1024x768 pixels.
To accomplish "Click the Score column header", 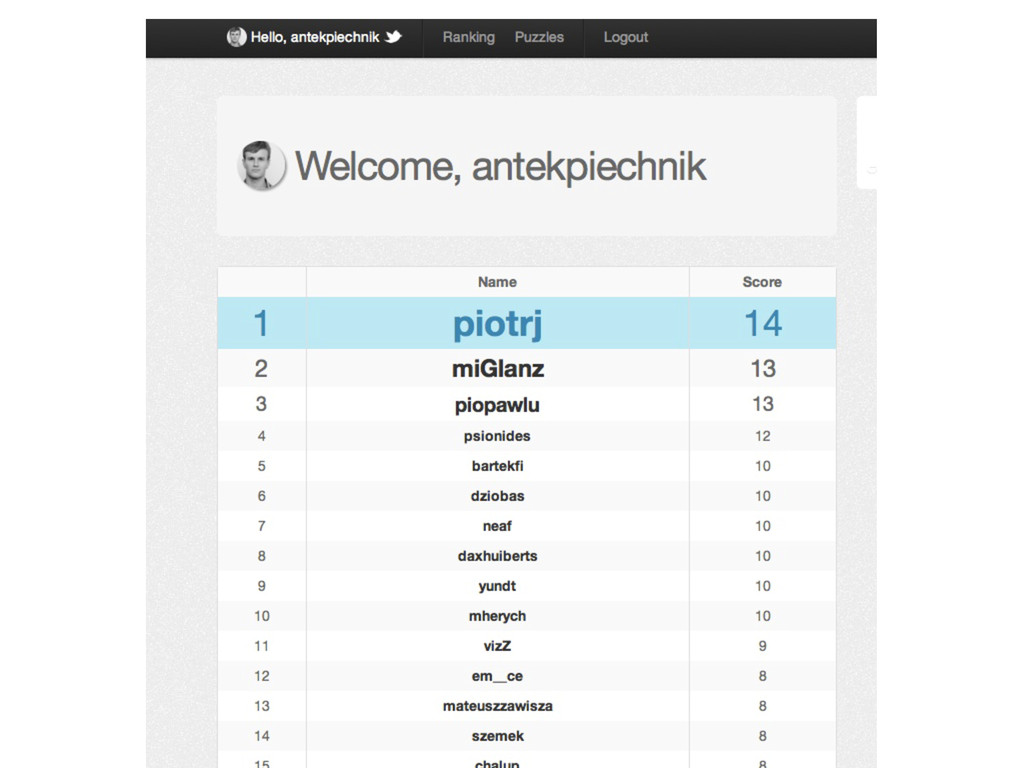I will pyautogui.click(x=762, y=282).
